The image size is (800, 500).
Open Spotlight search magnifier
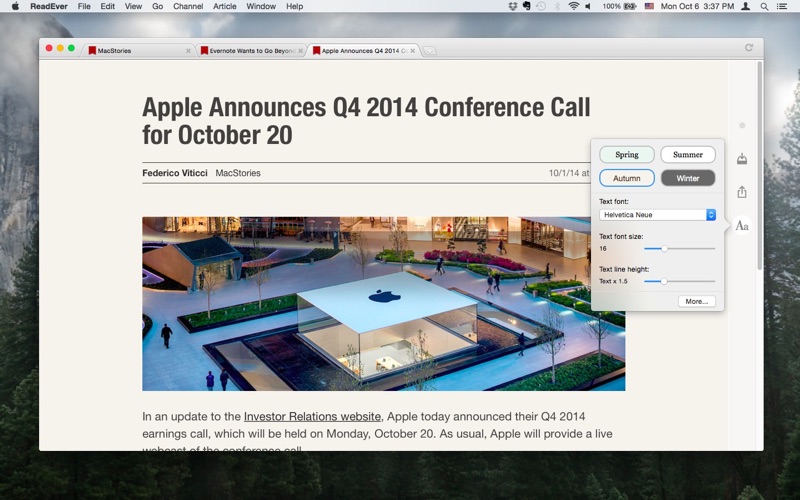click(764, 6)
